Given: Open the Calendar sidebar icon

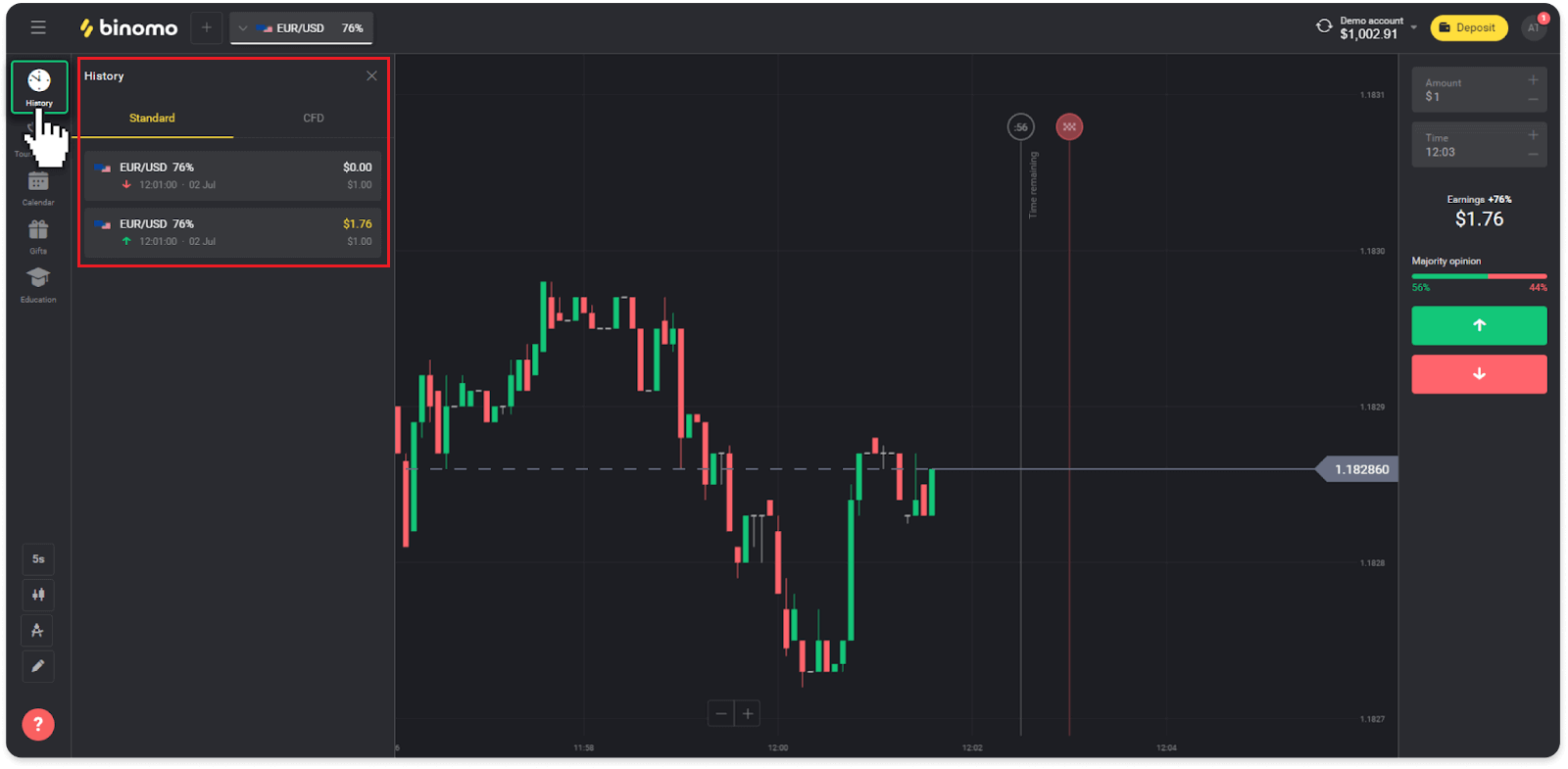Looking at the screenshot, I should coord(38,181).
